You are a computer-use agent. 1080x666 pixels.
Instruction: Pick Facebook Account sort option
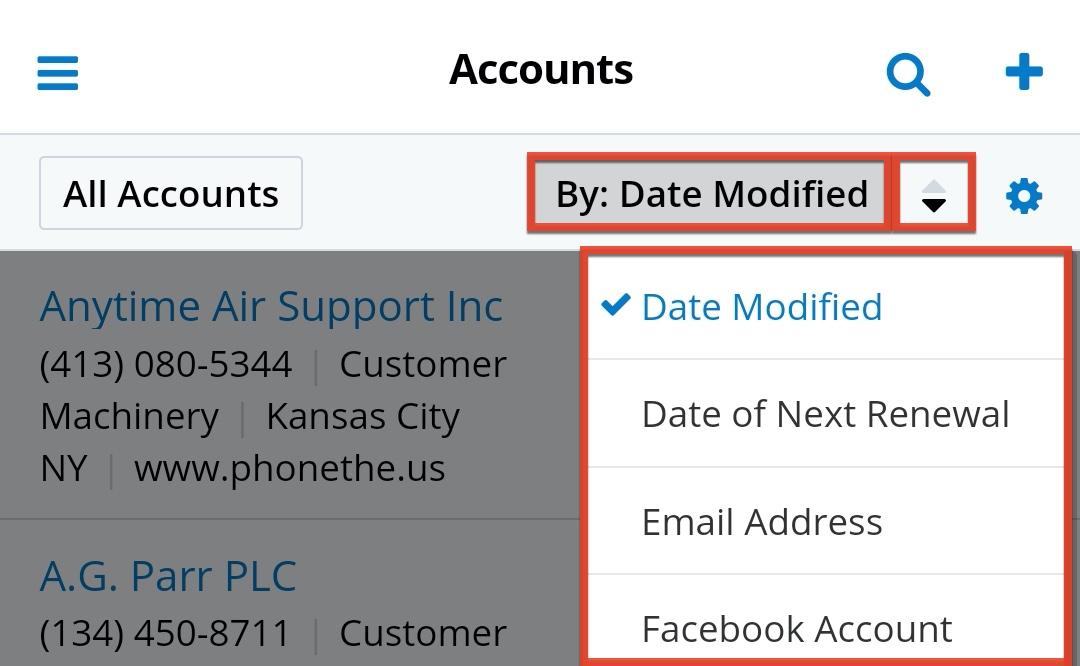[x=797, y=629]
